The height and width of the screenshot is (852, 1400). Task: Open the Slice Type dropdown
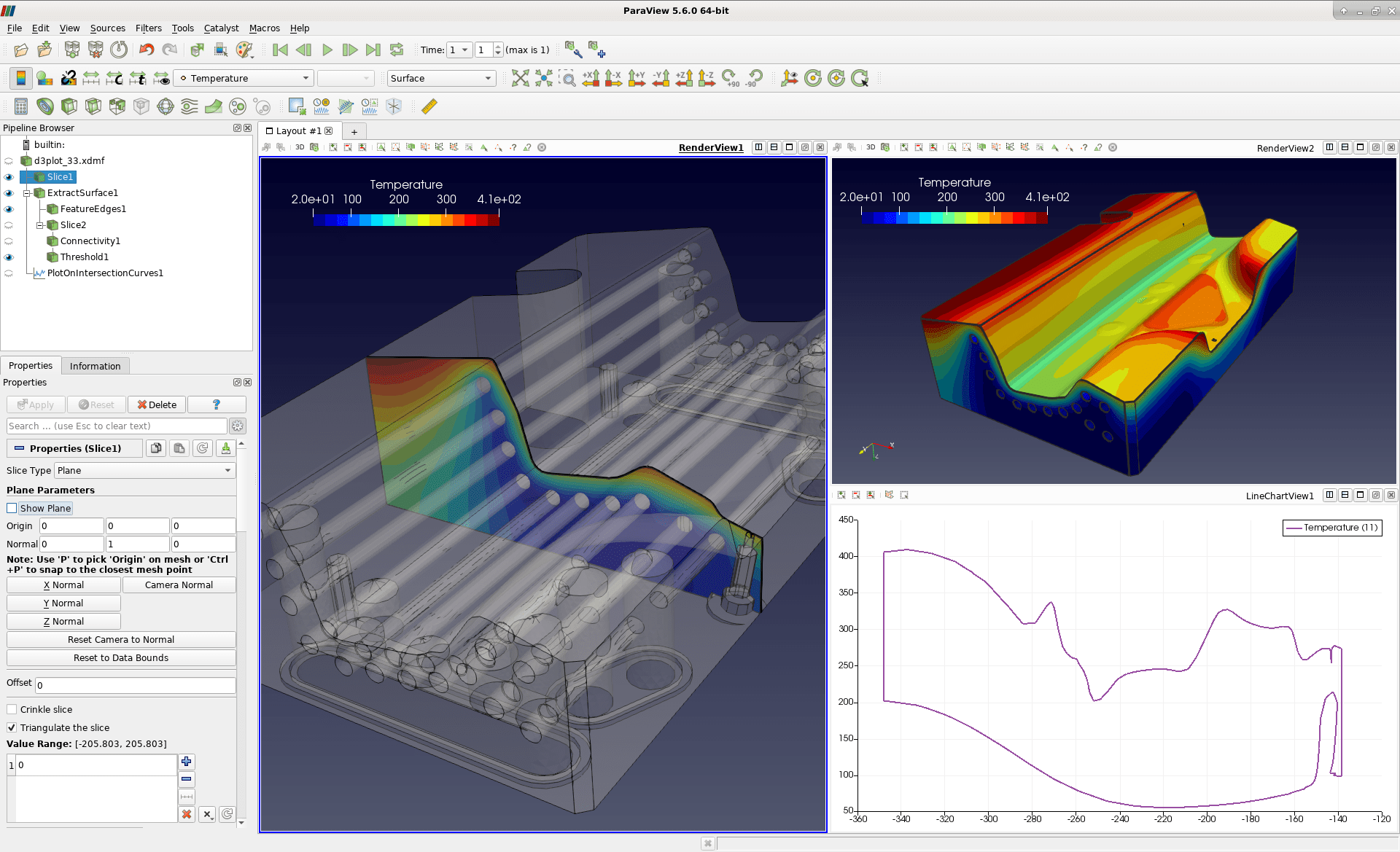(x=144, y=471)
